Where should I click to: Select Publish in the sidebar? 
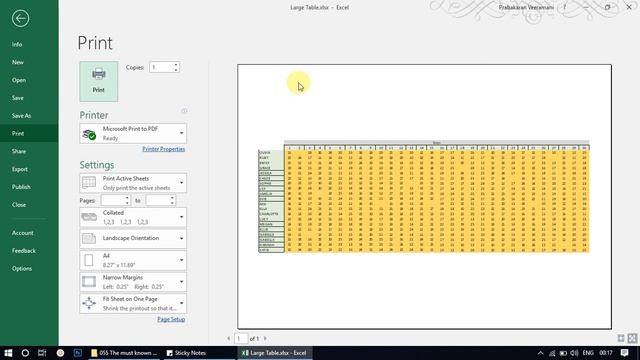(21, 187)
